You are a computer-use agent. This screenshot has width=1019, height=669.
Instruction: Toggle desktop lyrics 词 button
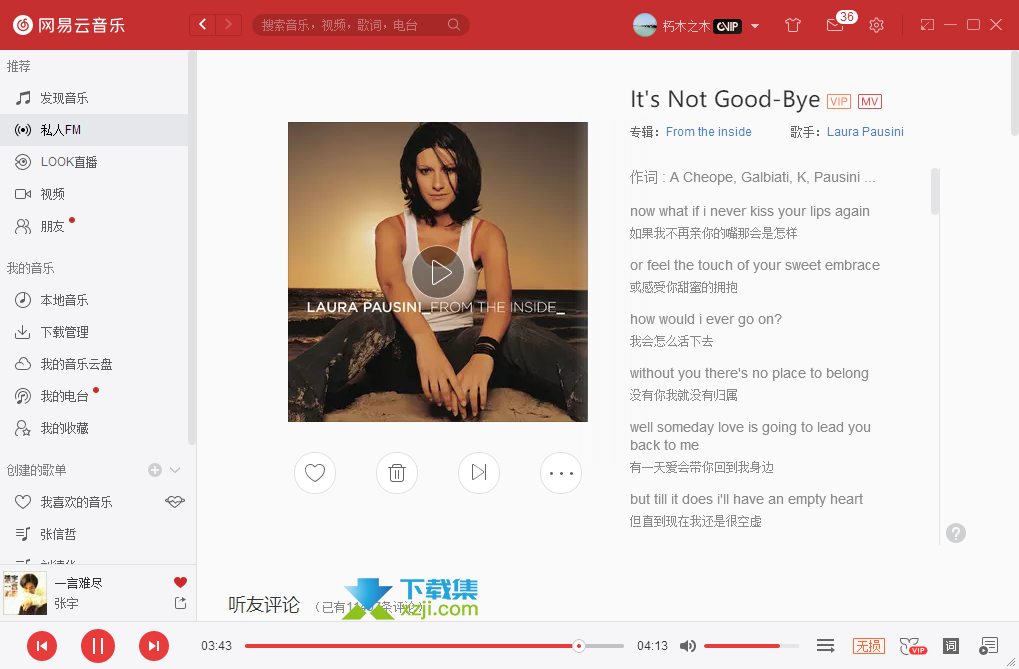pos(951,646)
